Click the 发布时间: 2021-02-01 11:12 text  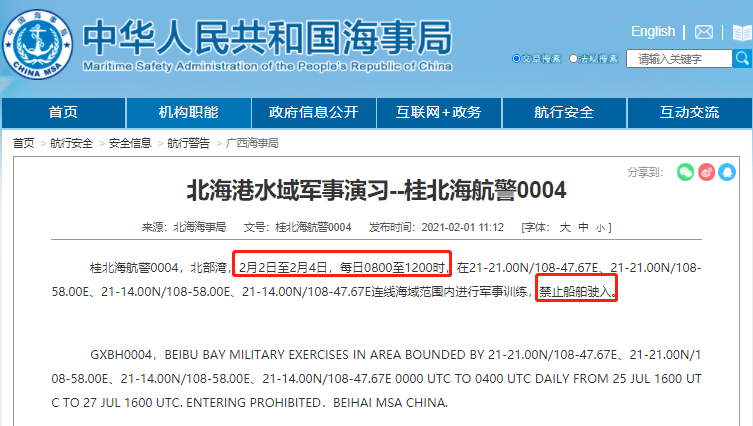pos(436,227)
